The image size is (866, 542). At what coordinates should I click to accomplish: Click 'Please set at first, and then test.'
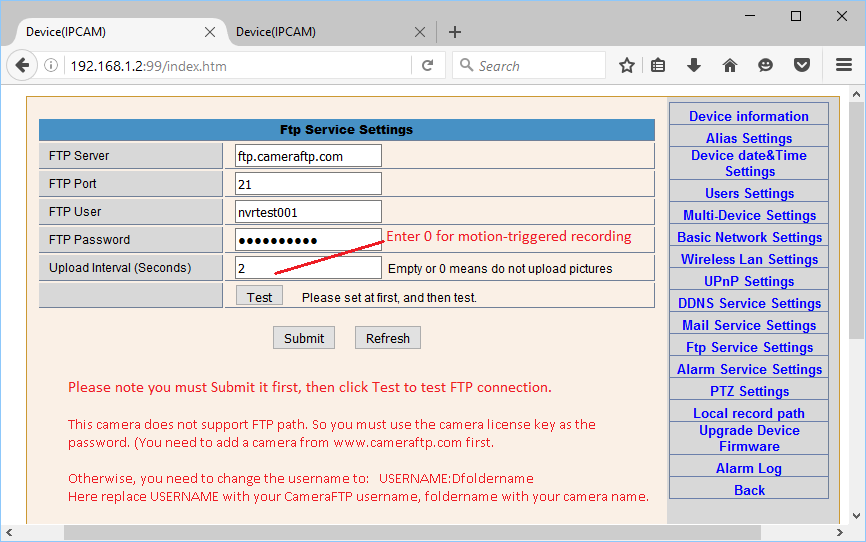[x=389, y=298]
